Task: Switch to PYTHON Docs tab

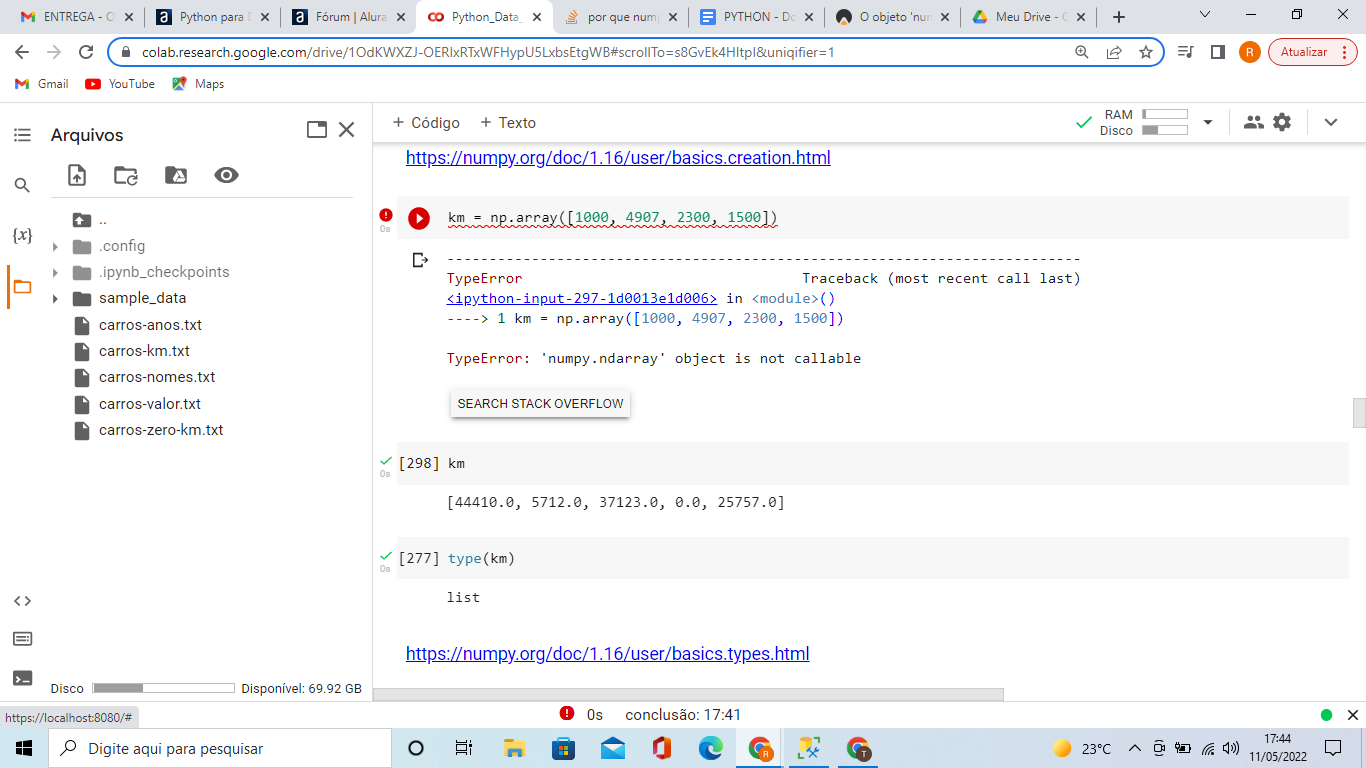Action: [756, 17]
